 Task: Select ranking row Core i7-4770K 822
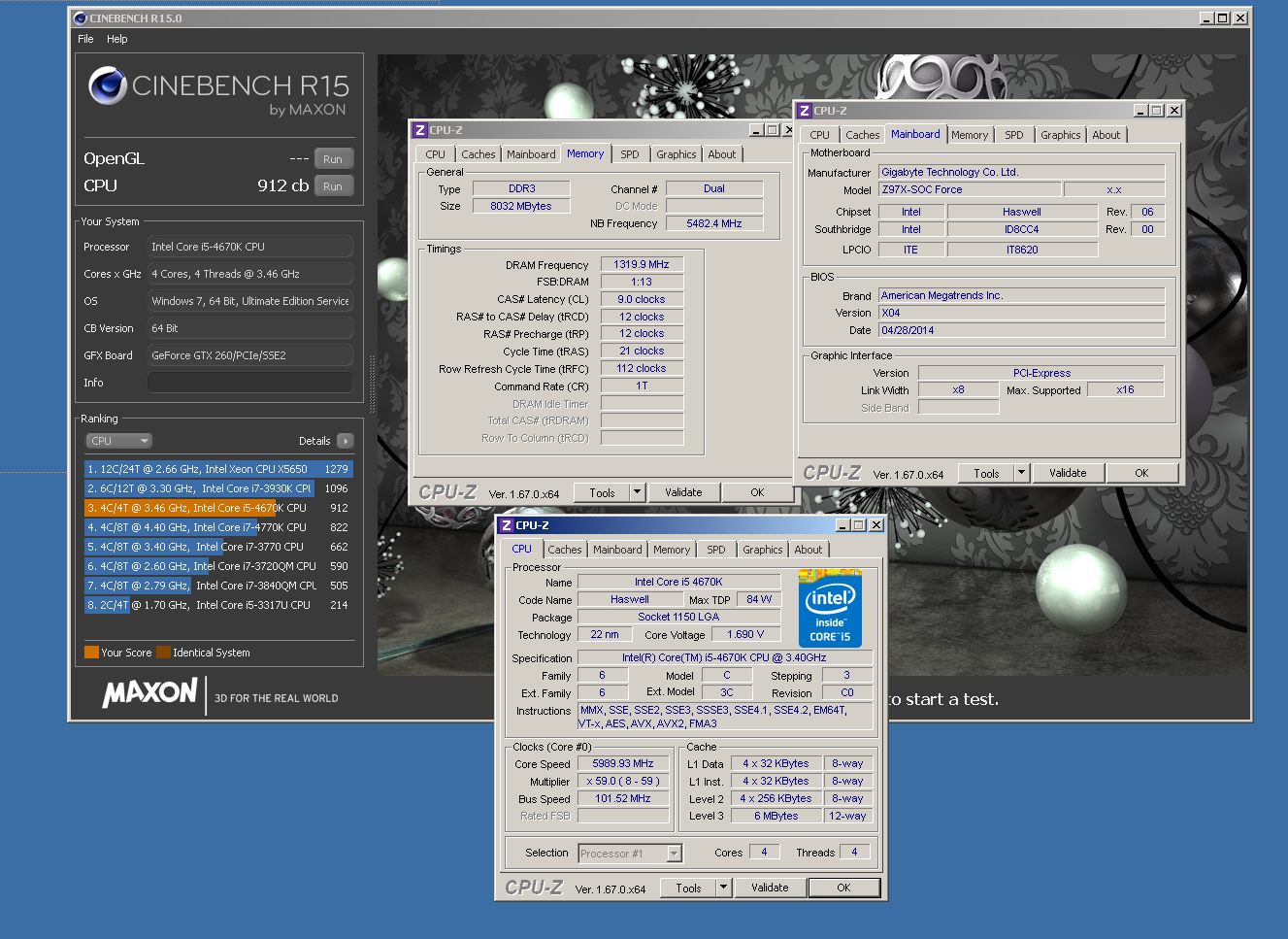(x=217, y=527)
